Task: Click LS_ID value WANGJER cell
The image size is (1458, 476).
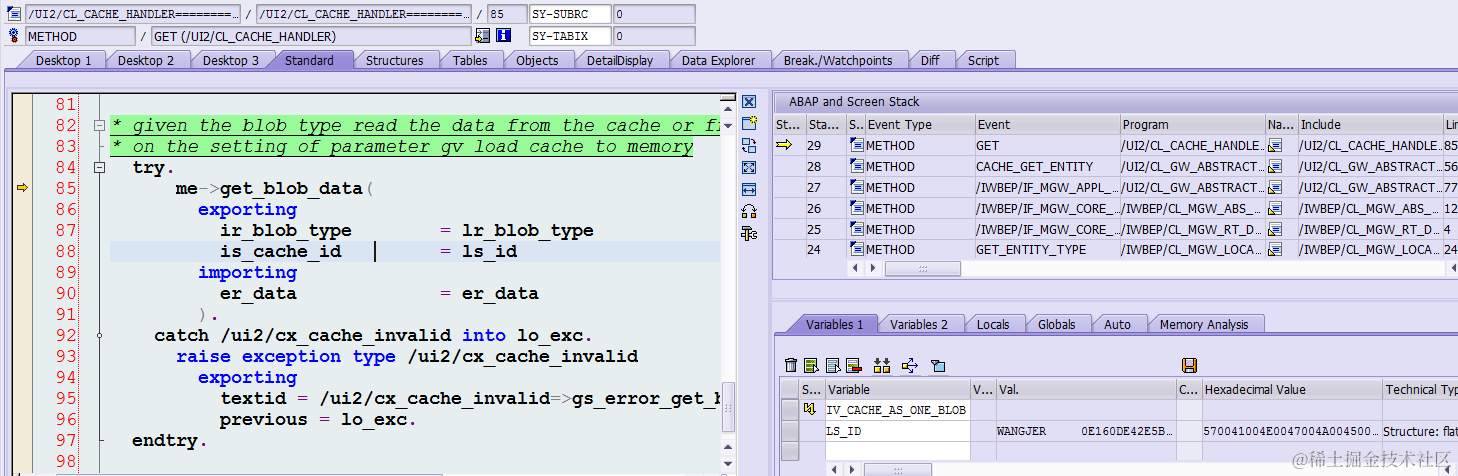Action: (x=1084, y=431)
